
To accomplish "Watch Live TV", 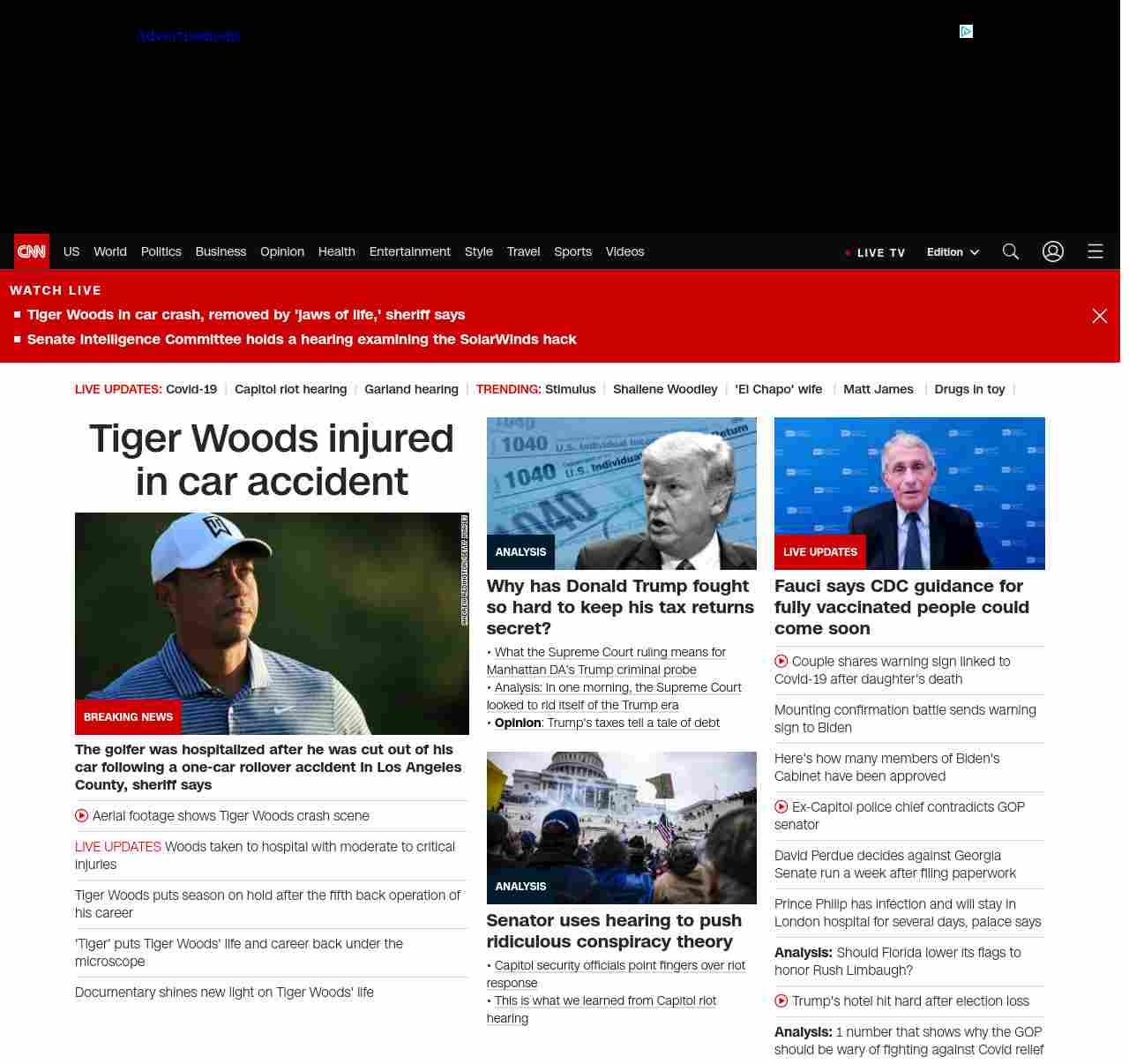I will [x=875, y=252].
